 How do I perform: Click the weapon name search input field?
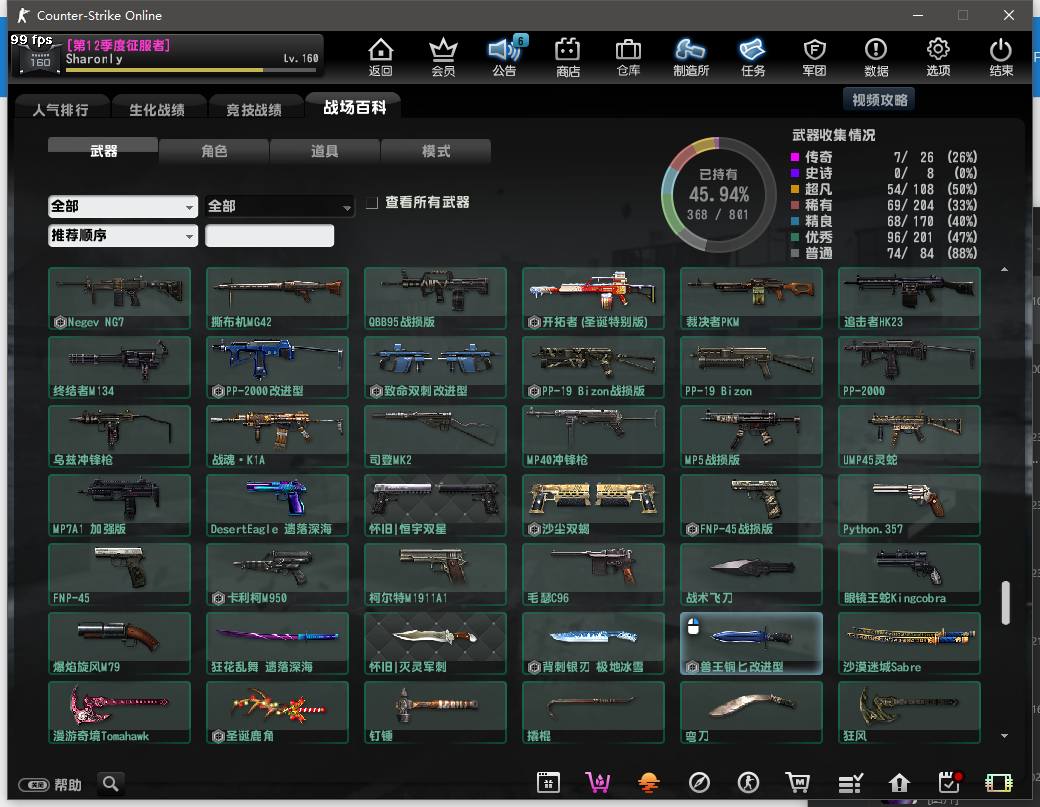pos(270,236)
